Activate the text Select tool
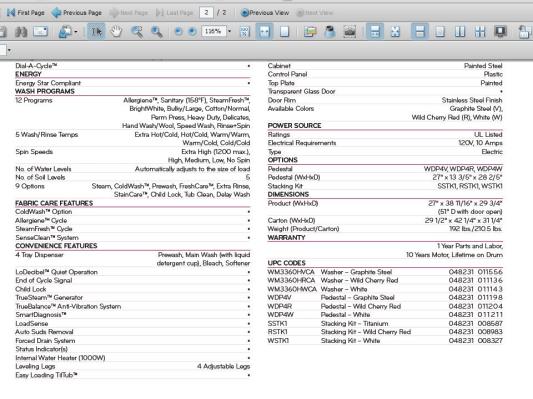 (96, 32)
